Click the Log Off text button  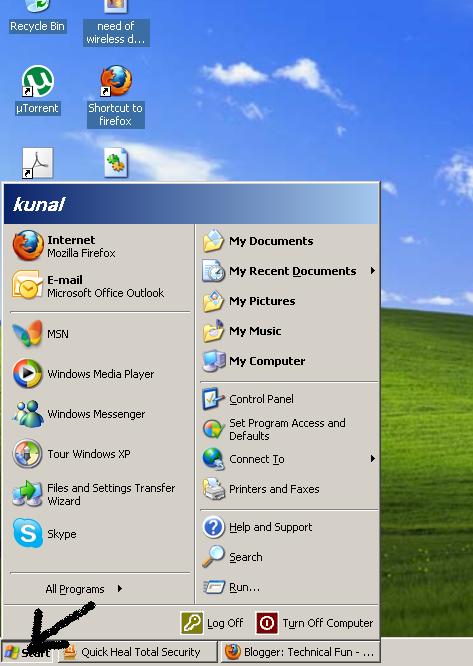pyautogui.click(x=225, y=623)
